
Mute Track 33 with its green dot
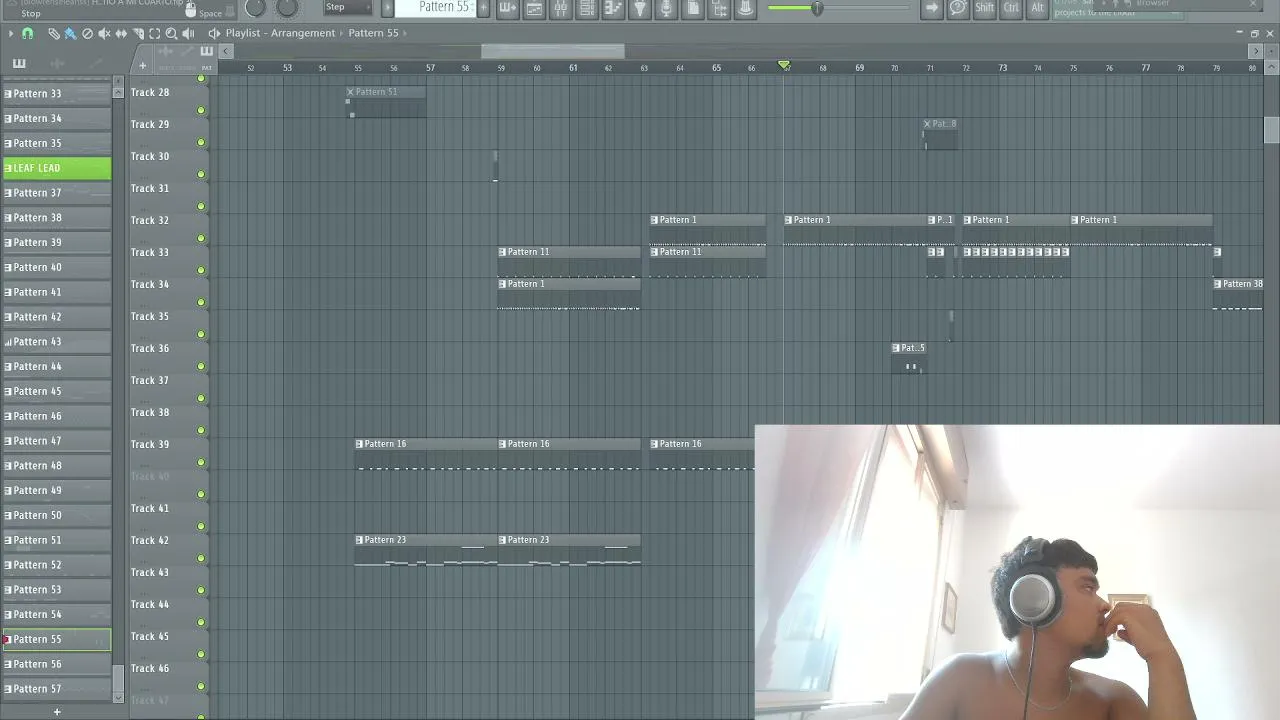pos(201,270)
